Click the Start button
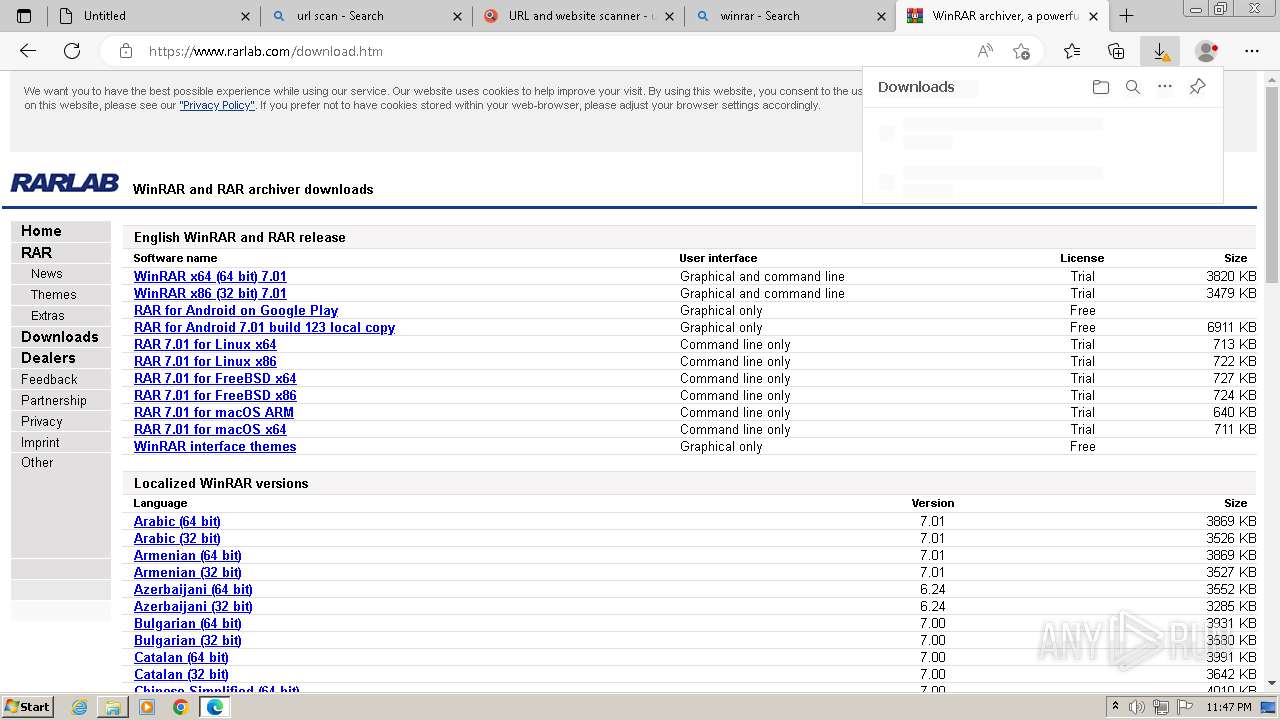 [27, 707]
